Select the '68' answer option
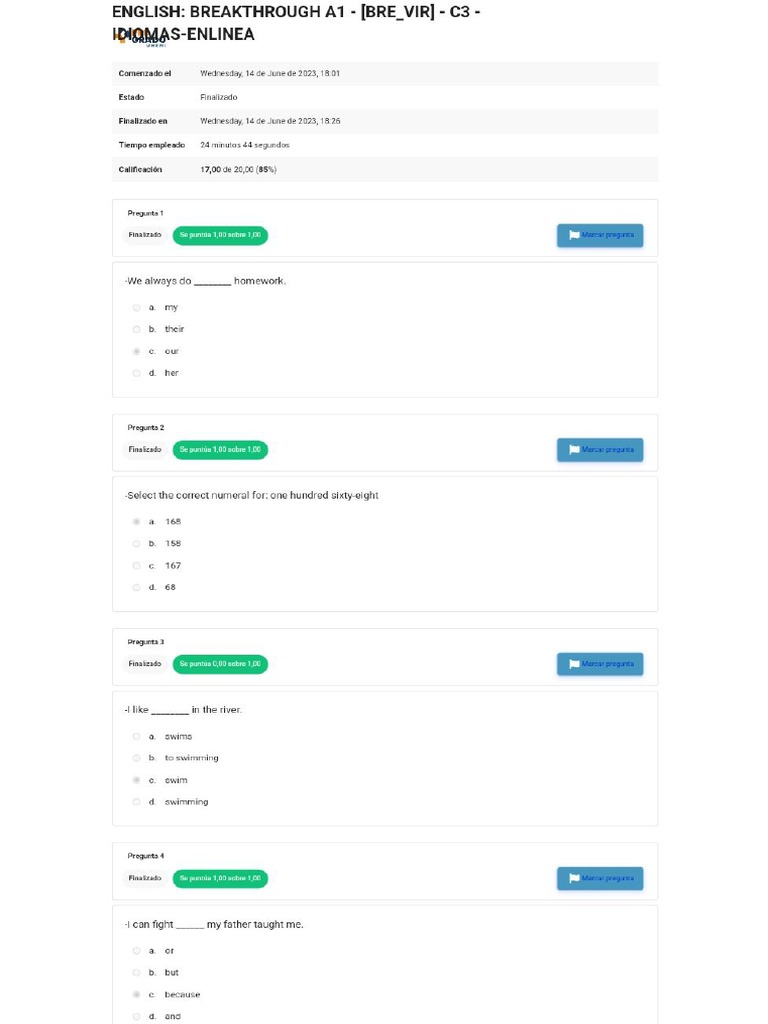768x1024 pixels. (x=137, y=588)
